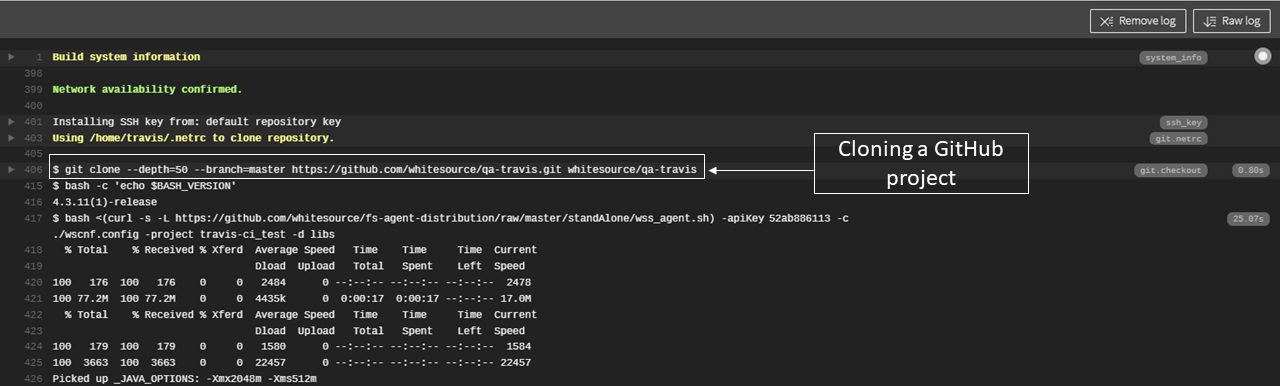Screen dimensions: 1280x386
Task: Open the Raw log view
Action: click(1231, 21)
